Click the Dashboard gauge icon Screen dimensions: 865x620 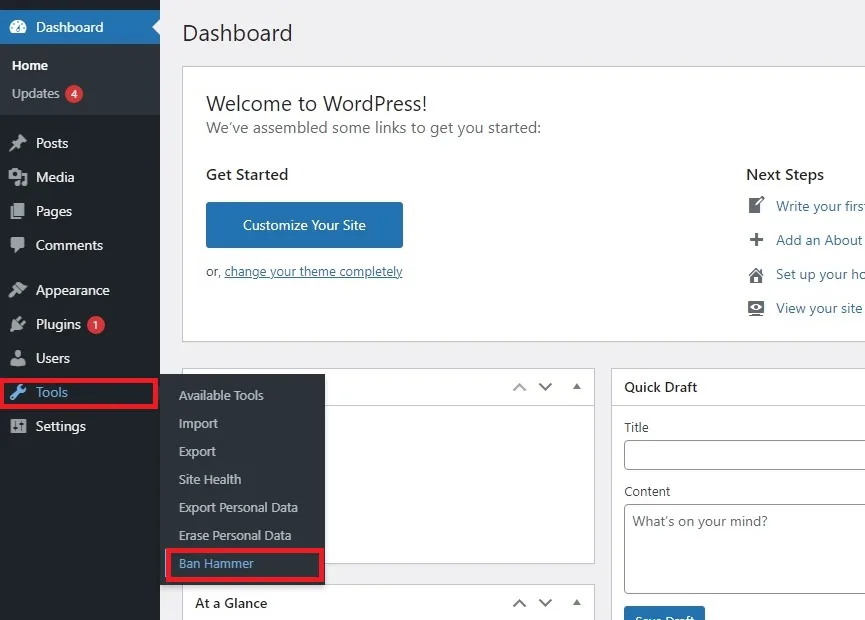(x=18, y=27)
